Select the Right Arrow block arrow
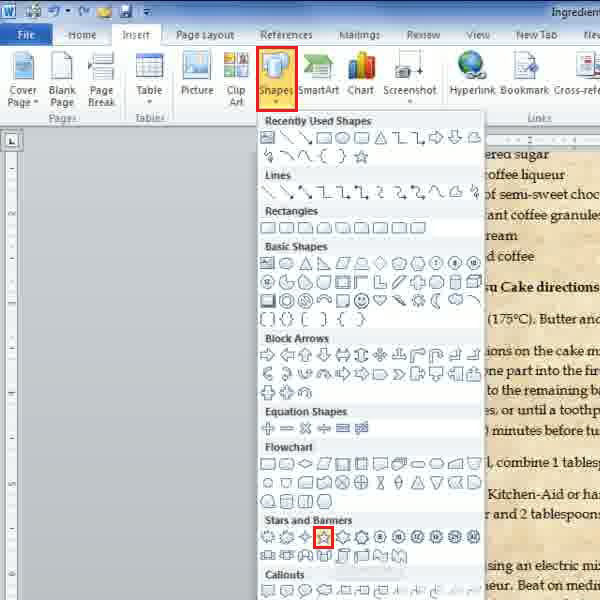The image size is (600, 600). (267, 355)
